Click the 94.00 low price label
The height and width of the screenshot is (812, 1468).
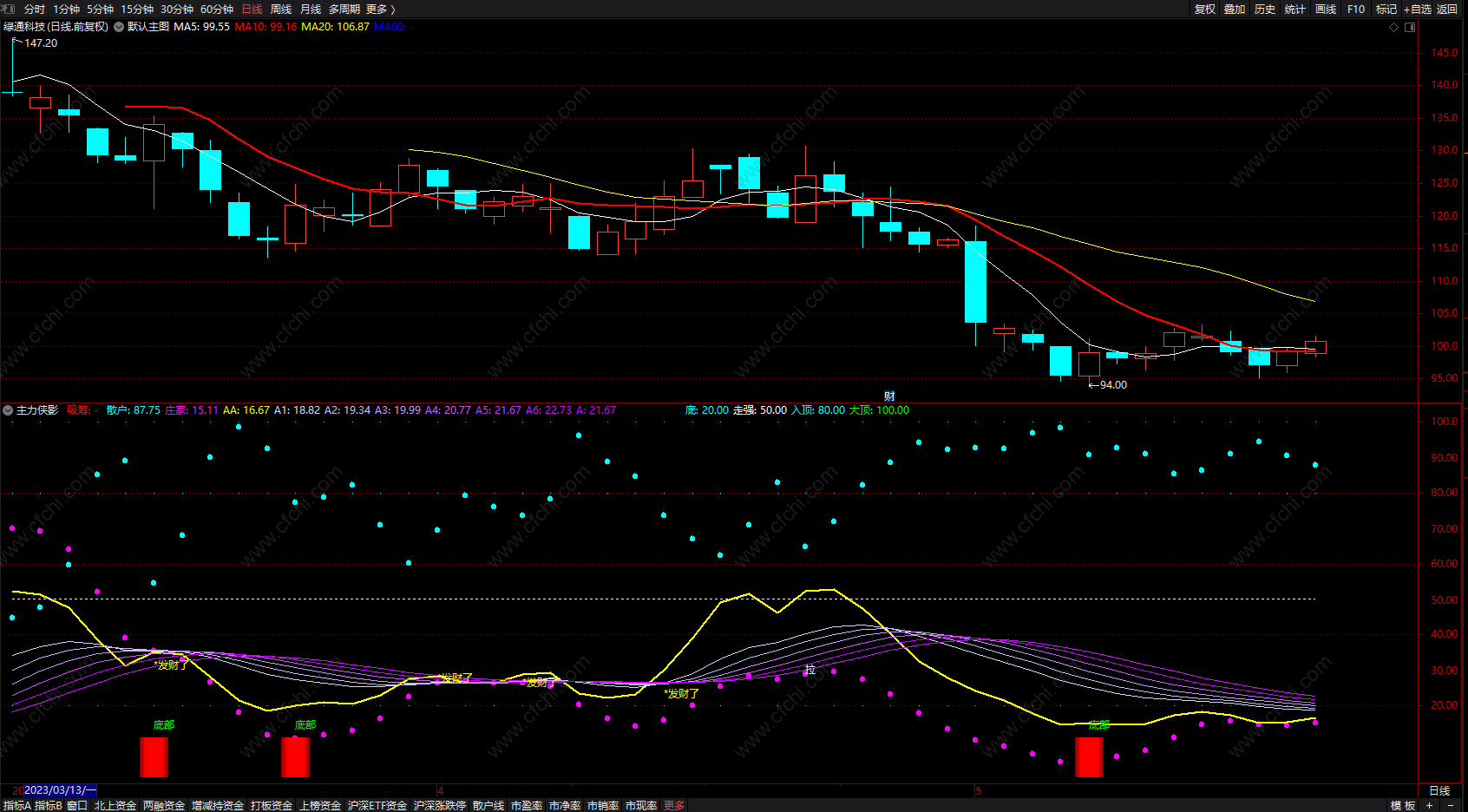[x=1113, y=385]
